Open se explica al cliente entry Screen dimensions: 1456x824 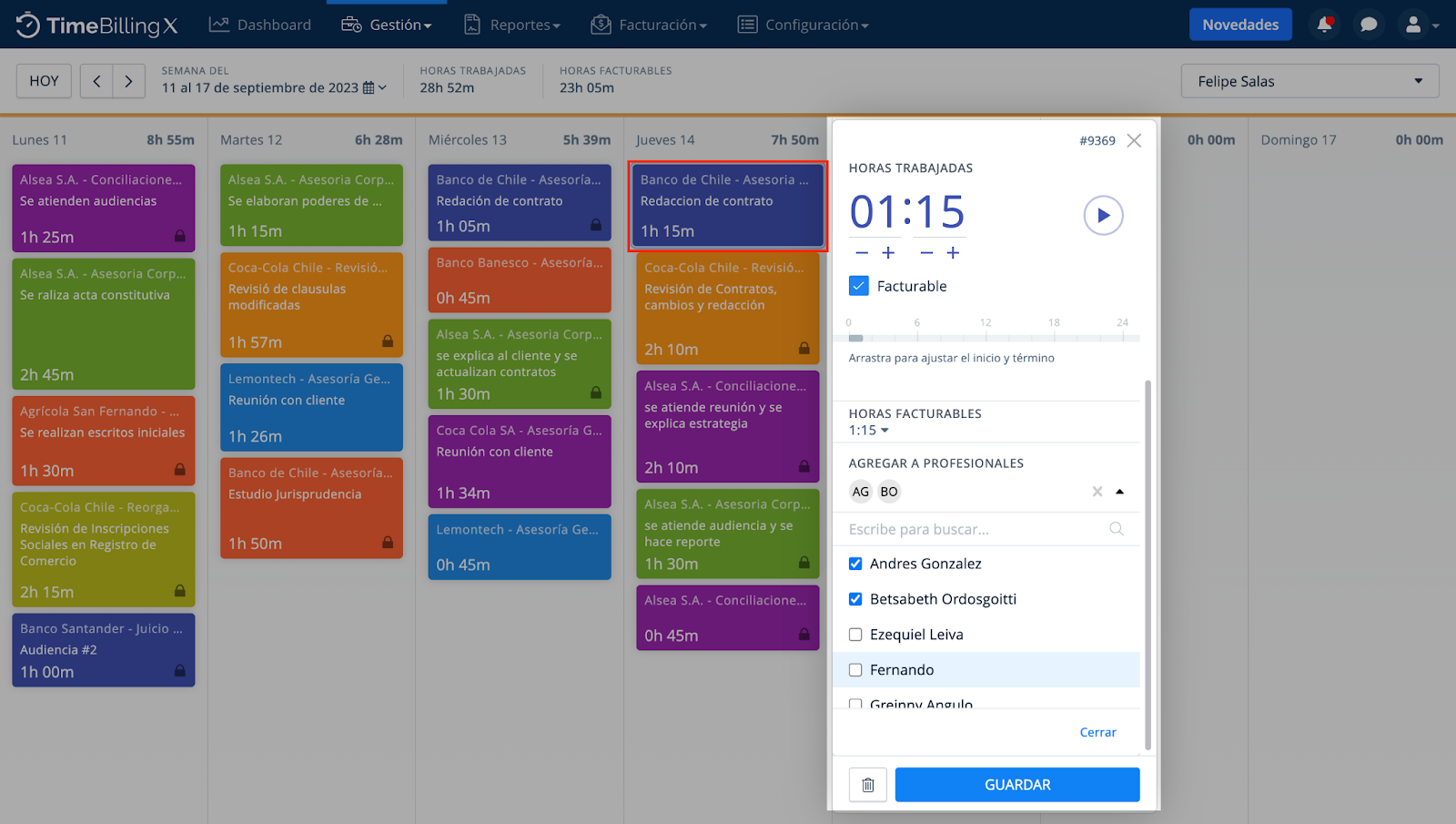(520, 364)
